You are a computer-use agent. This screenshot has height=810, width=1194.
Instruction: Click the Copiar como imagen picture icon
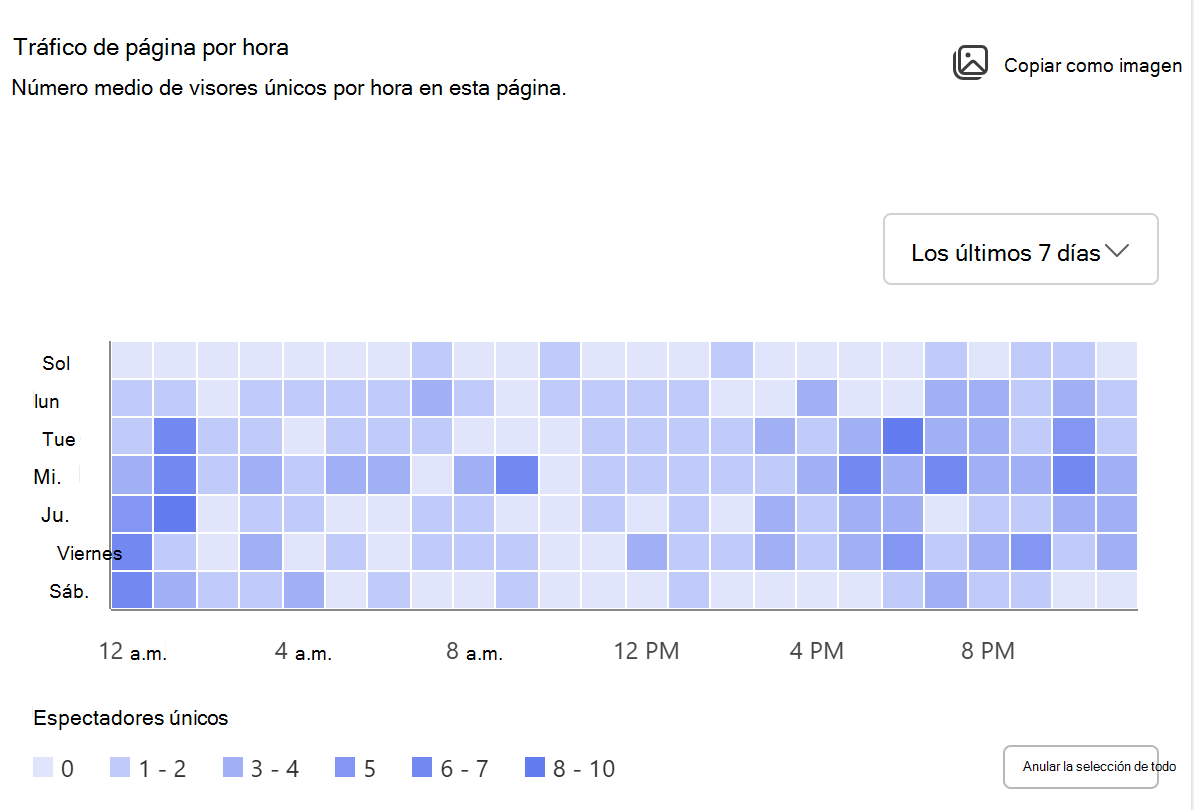tap(970, 62)
